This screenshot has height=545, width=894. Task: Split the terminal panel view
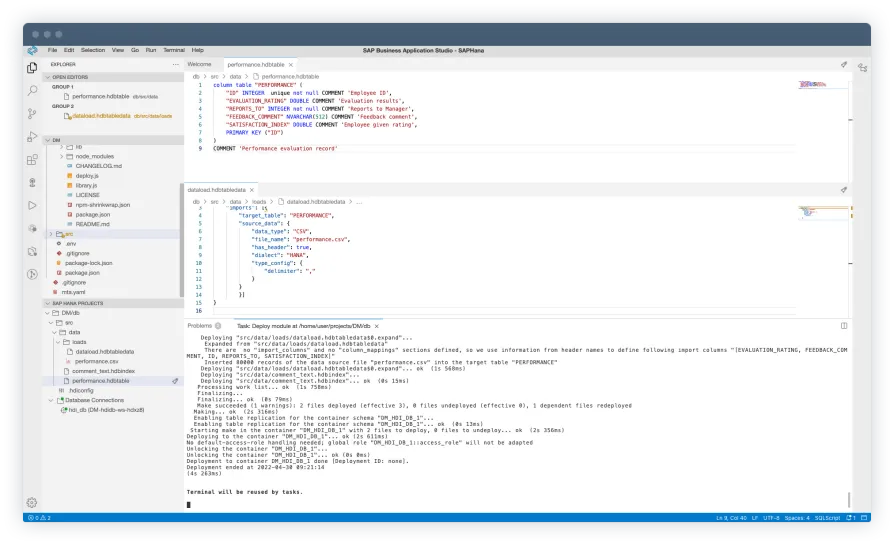point(844,326)
